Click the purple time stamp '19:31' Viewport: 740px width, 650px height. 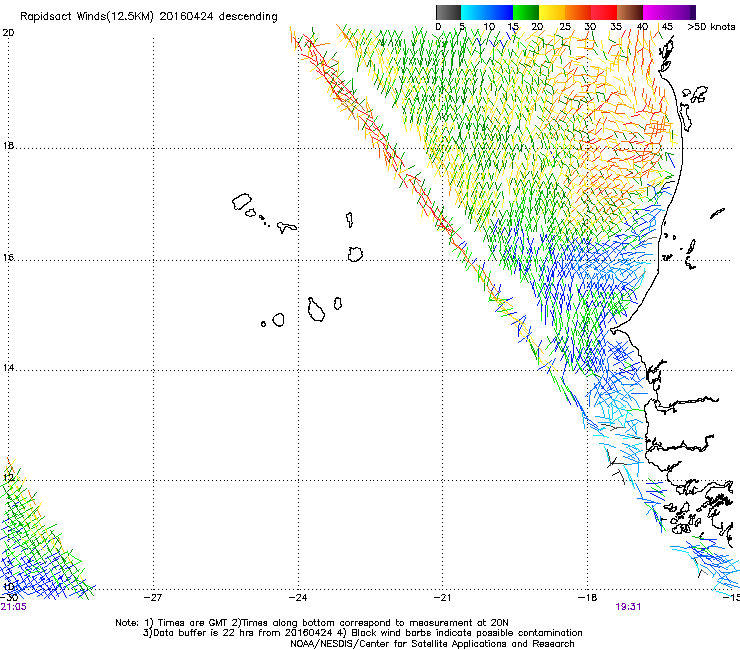(628, 607)
